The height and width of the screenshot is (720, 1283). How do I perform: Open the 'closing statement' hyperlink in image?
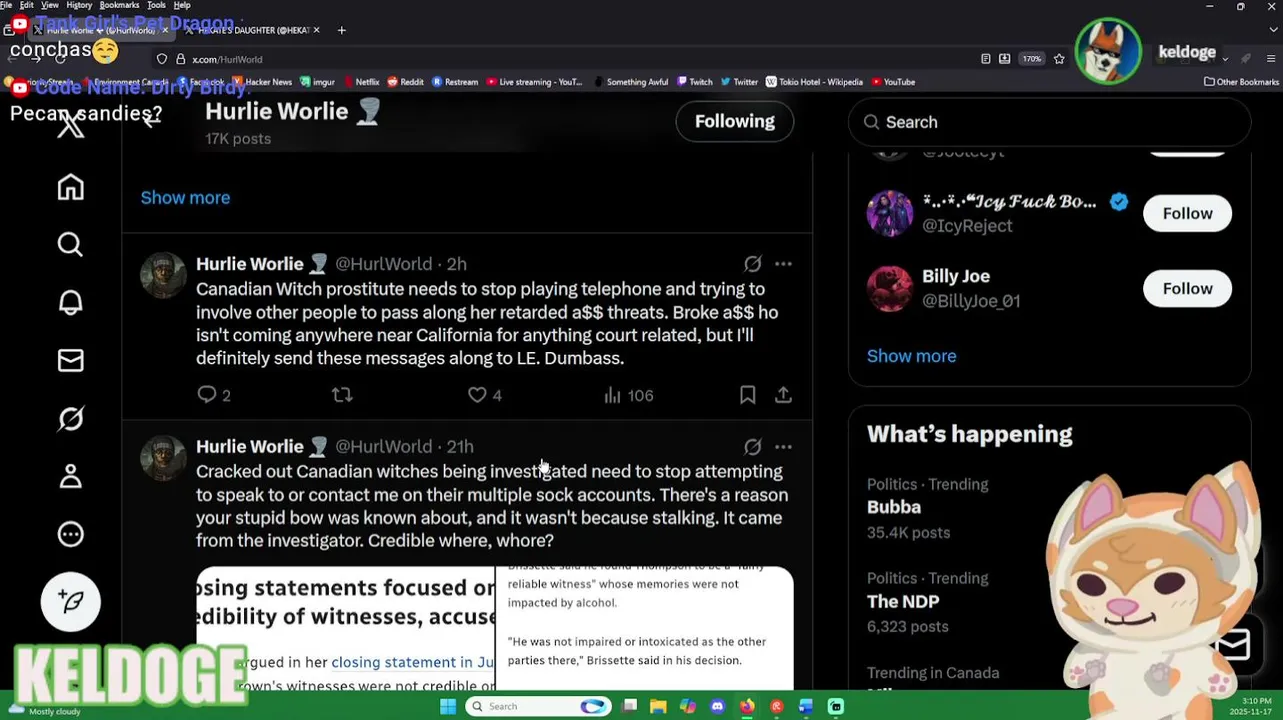pos(412,662)
